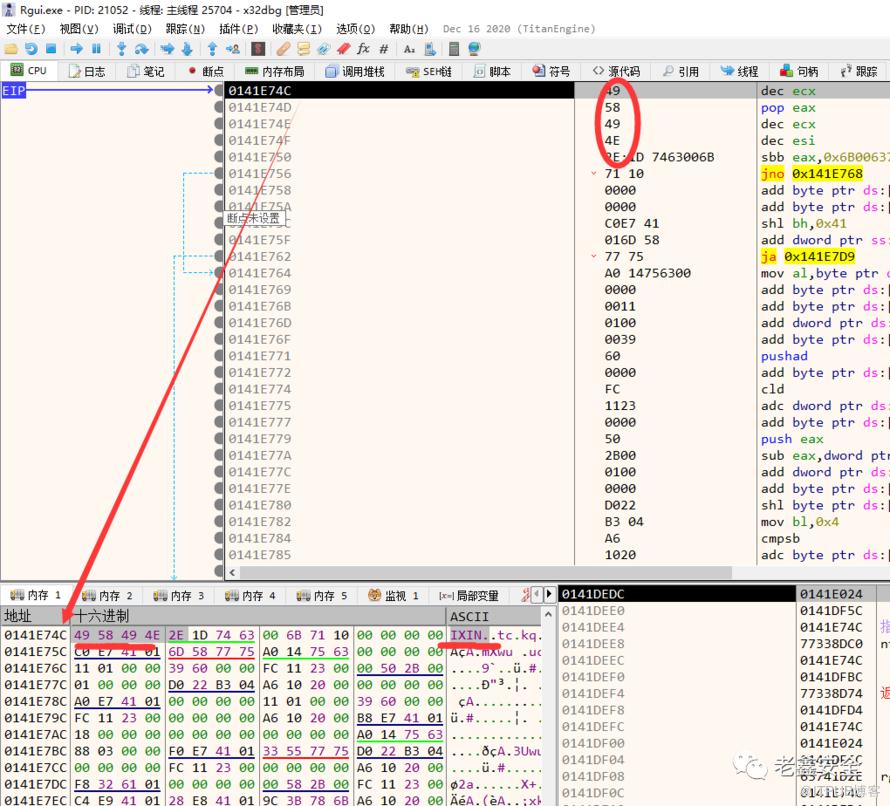Click the # comments icon
Viewport: 890px width, 806px height.
pos(383,48)
